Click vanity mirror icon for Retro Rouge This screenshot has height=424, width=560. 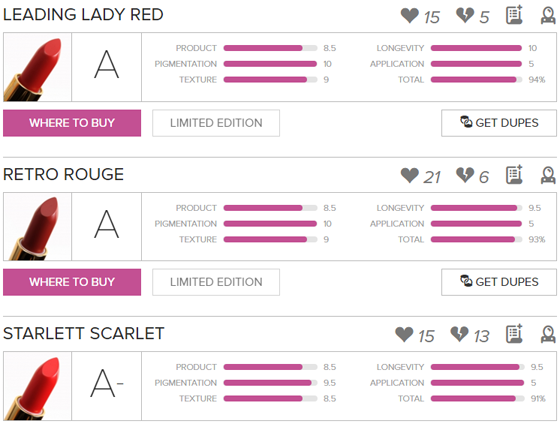click(x=548, y=175)
